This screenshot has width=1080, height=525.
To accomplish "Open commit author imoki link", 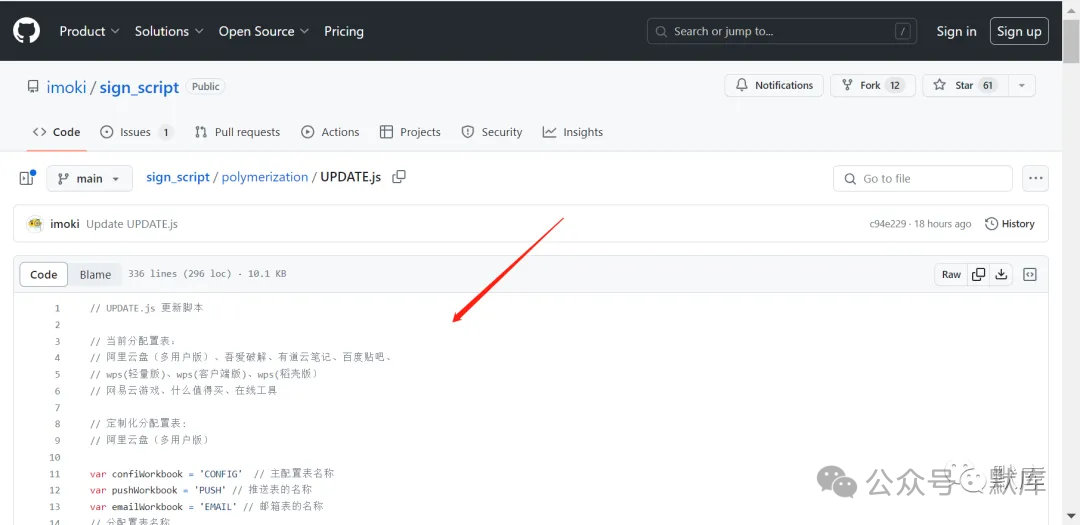I will tap(65, 224).
